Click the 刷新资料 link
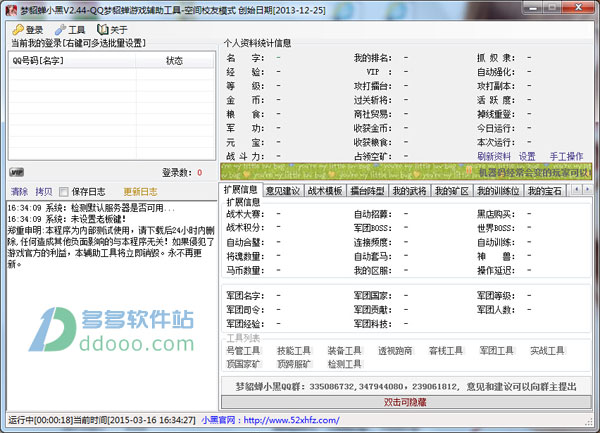Viewport: 600px width, 433px height. [x=494, y=156]
